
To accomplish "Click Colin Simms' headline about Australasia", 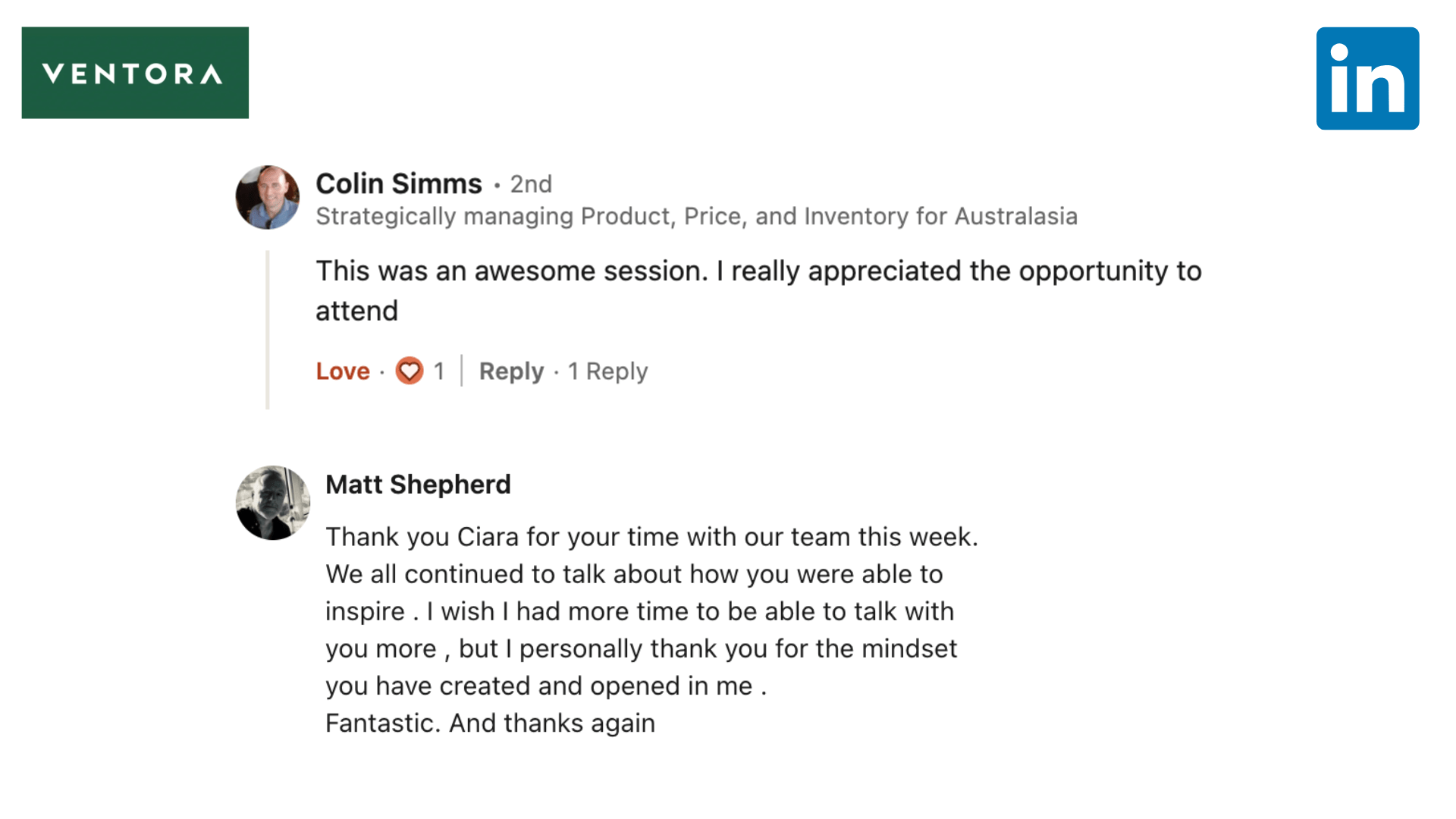I will coord(696,216).
